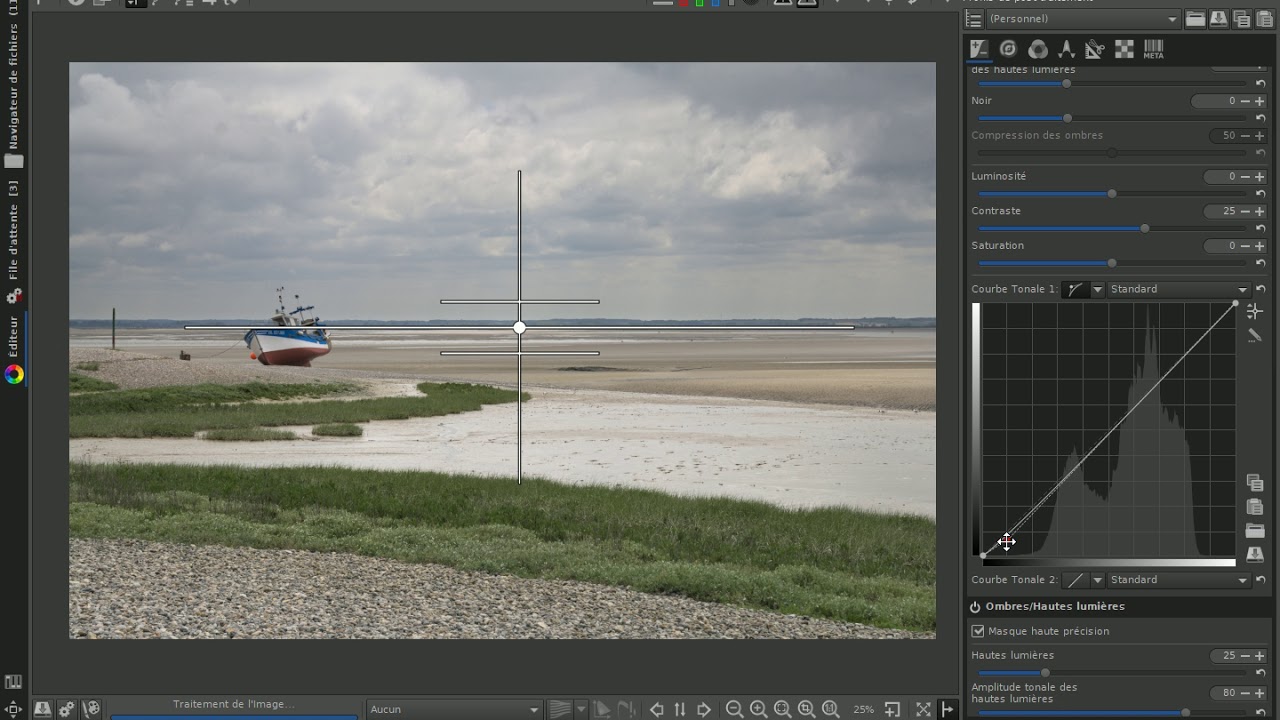Open the Transform tab with ruler and scissors
Screen dimensions: 1280x720
(x=1095, y=49)
